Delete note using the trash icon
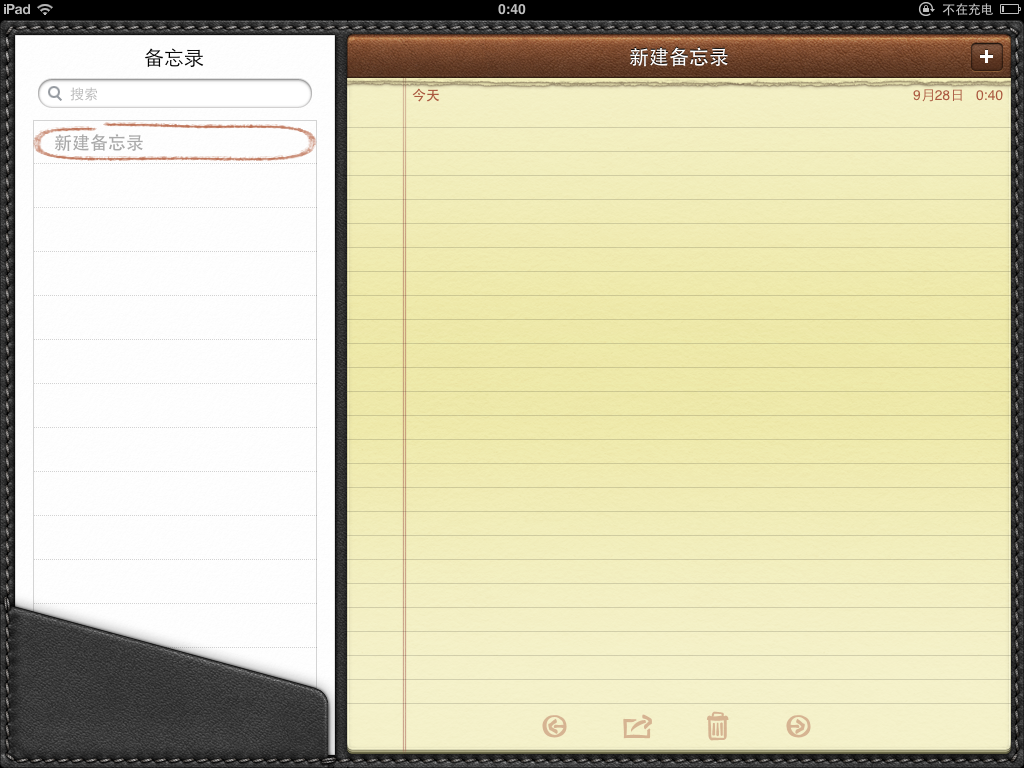This screenshot has height=768, width=1024. pyautogui.click(x=717, y=726)
